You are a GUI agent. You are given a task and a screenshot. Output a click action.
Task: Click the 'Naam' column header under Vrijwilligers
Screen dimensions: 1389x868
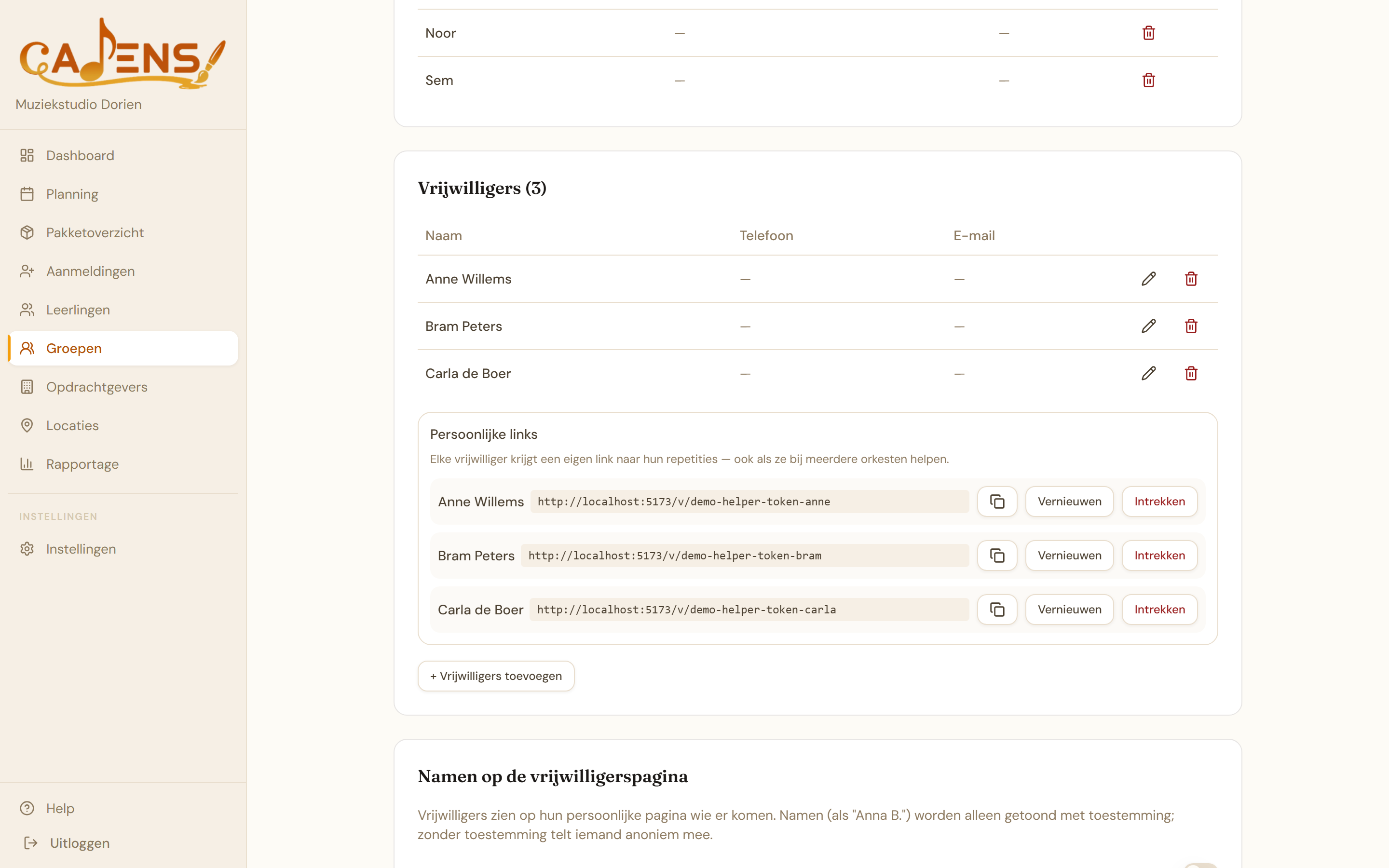(x=444, y=236)
